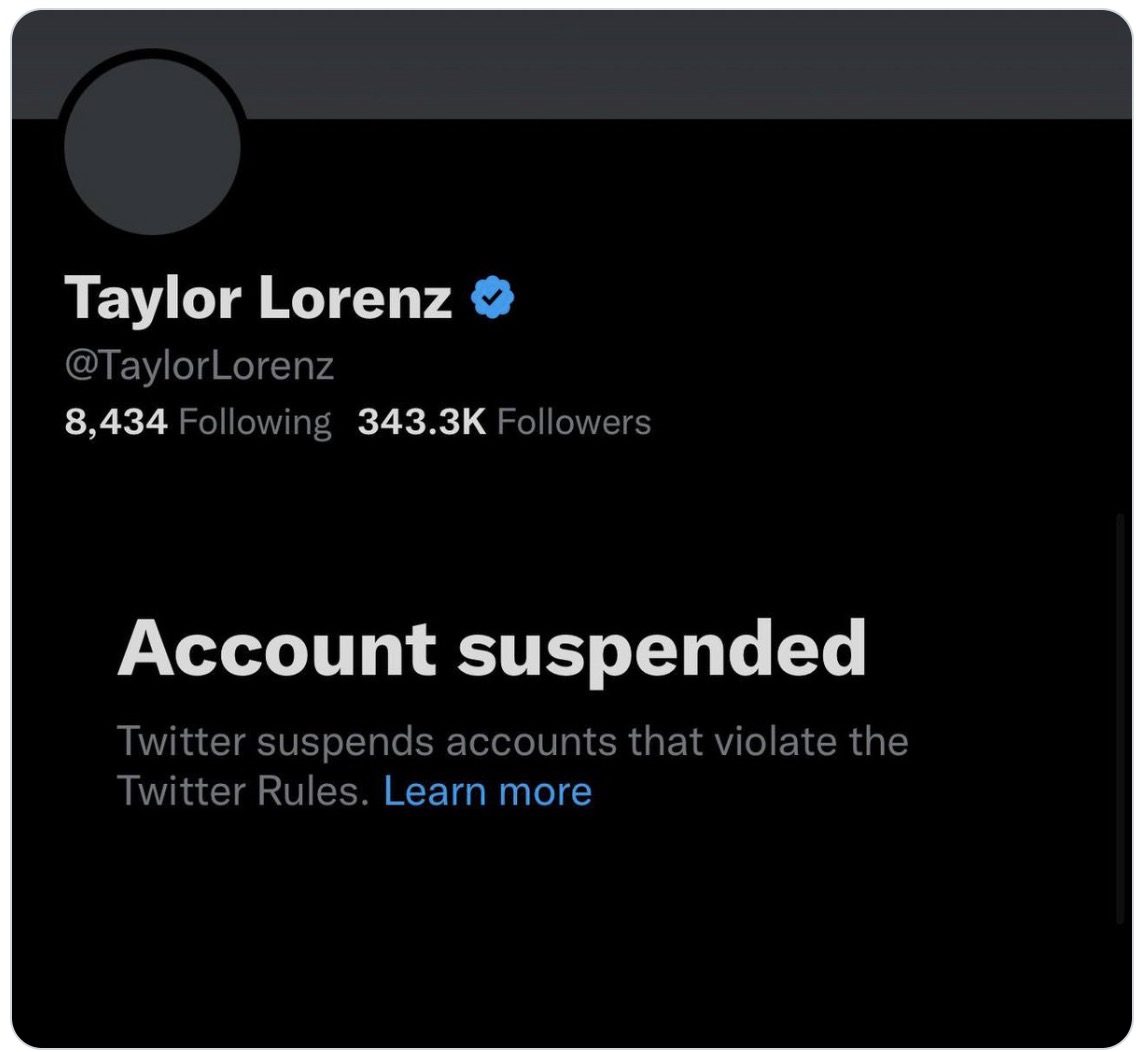
Task: Click the word Lorenz in display name
Action: pos(355,298)
